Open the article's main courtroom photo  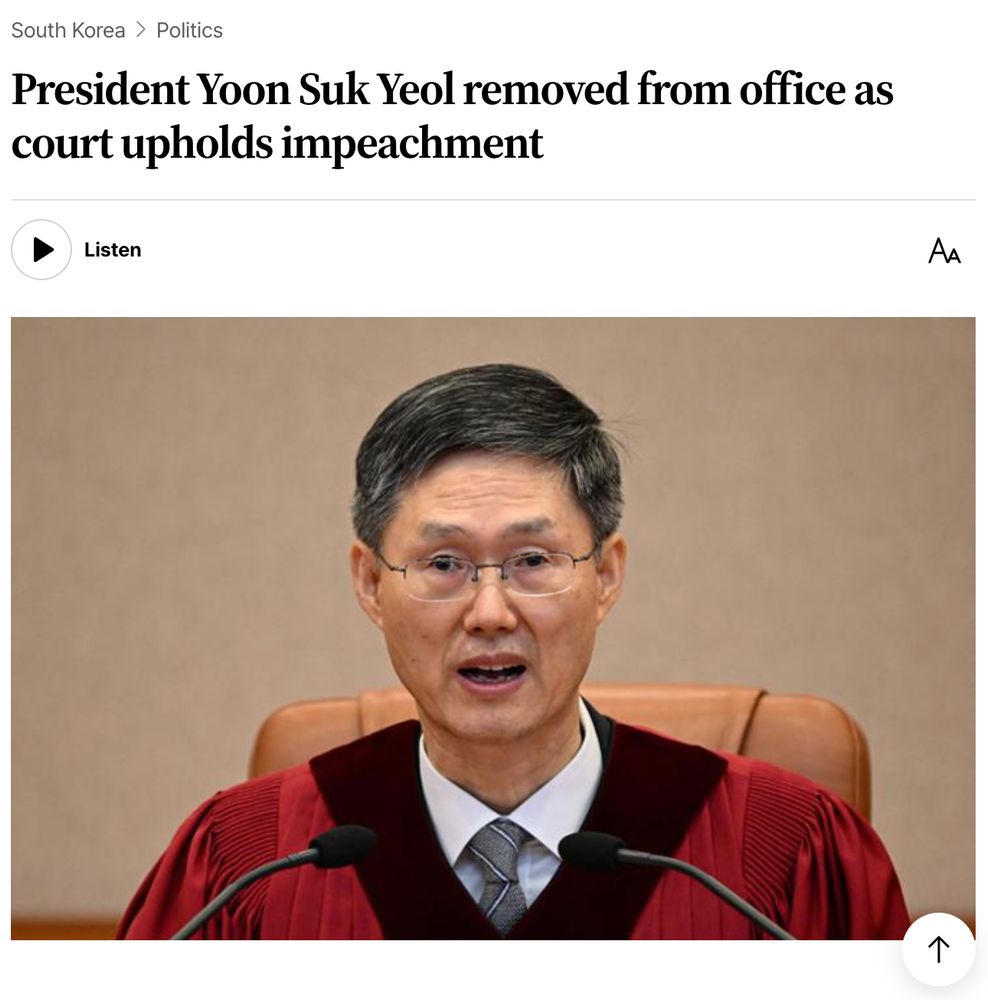click(x=493, y=628)
